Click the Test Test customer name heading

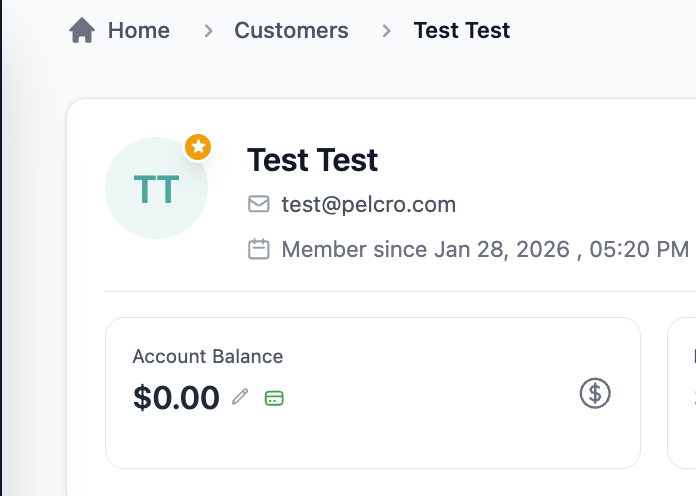pyautogui.click(x=312, y=160)
